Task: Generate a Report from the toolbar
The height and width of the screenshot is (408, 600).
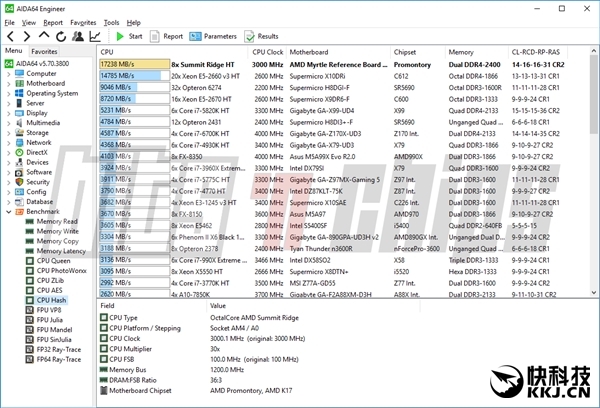Action: coord(167,36)
